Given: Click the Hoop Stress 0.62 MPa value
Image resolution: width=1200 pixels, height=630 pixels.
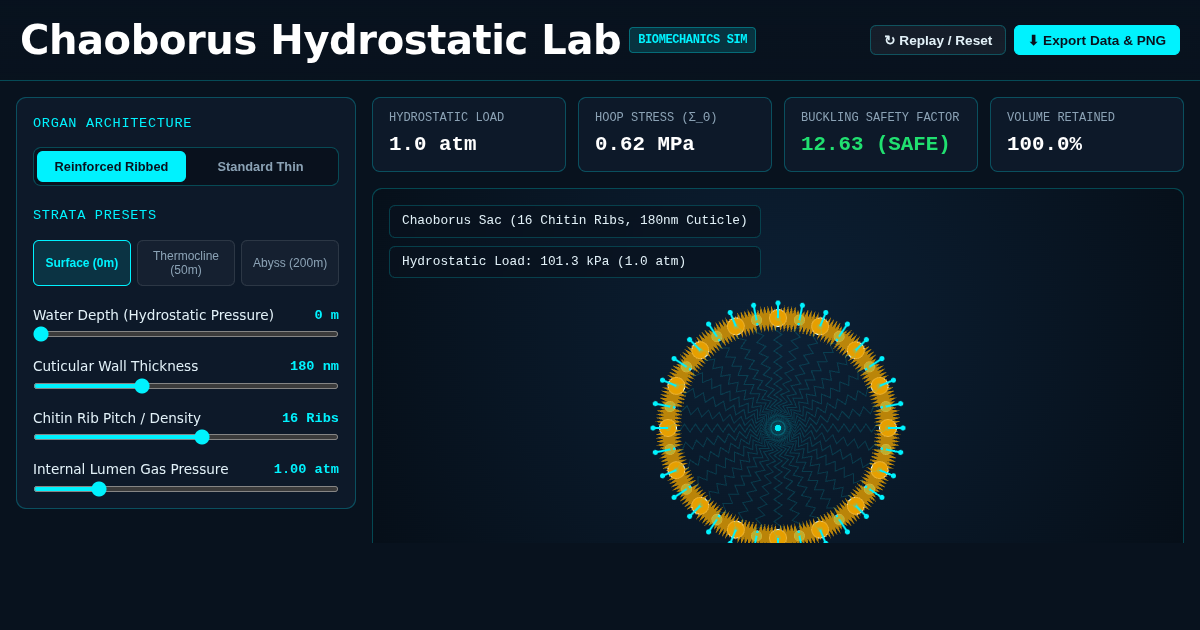Looking at the screenshot, I should coord(644,144).
